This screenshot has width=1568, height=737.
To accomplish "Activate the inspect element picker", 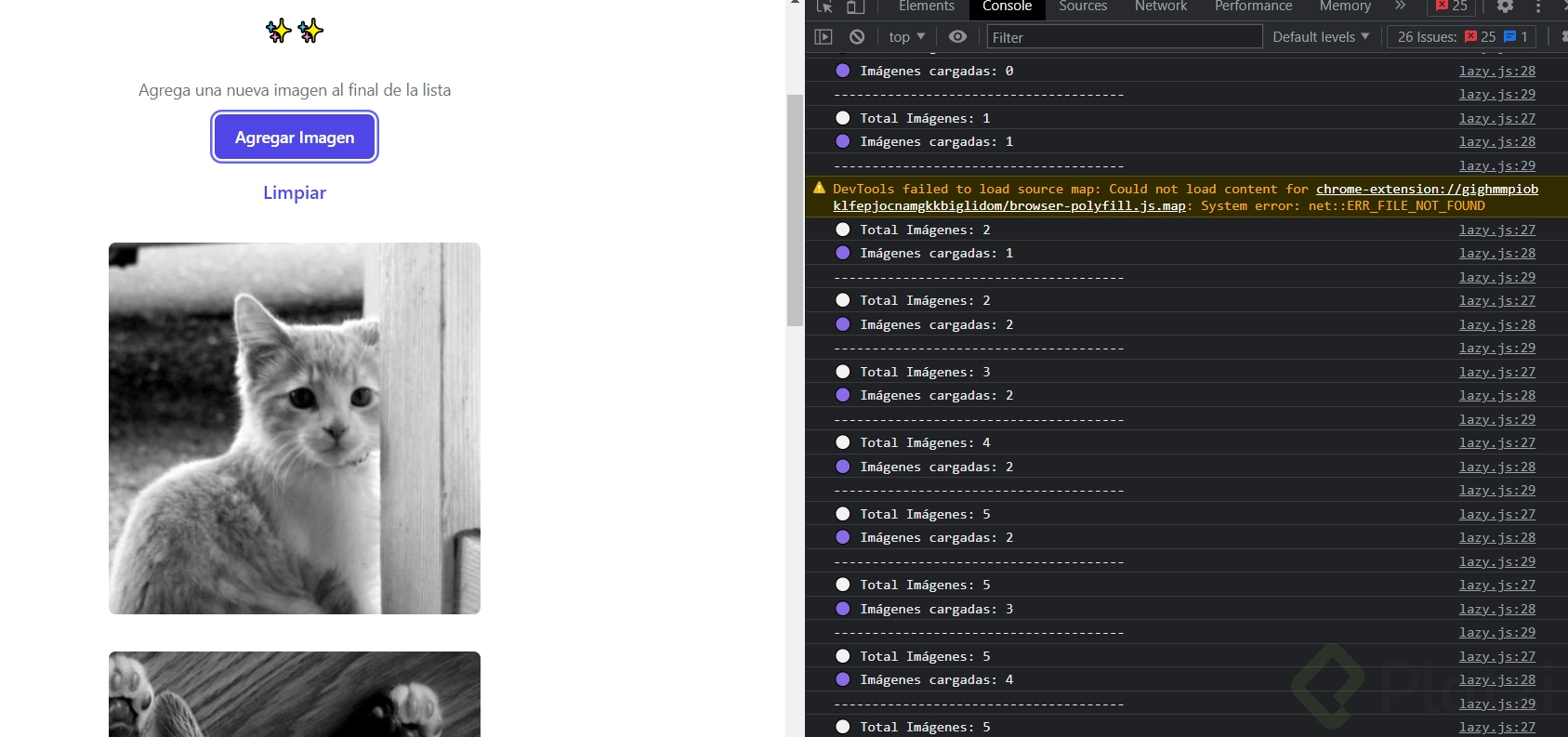I will coord(824,7).
